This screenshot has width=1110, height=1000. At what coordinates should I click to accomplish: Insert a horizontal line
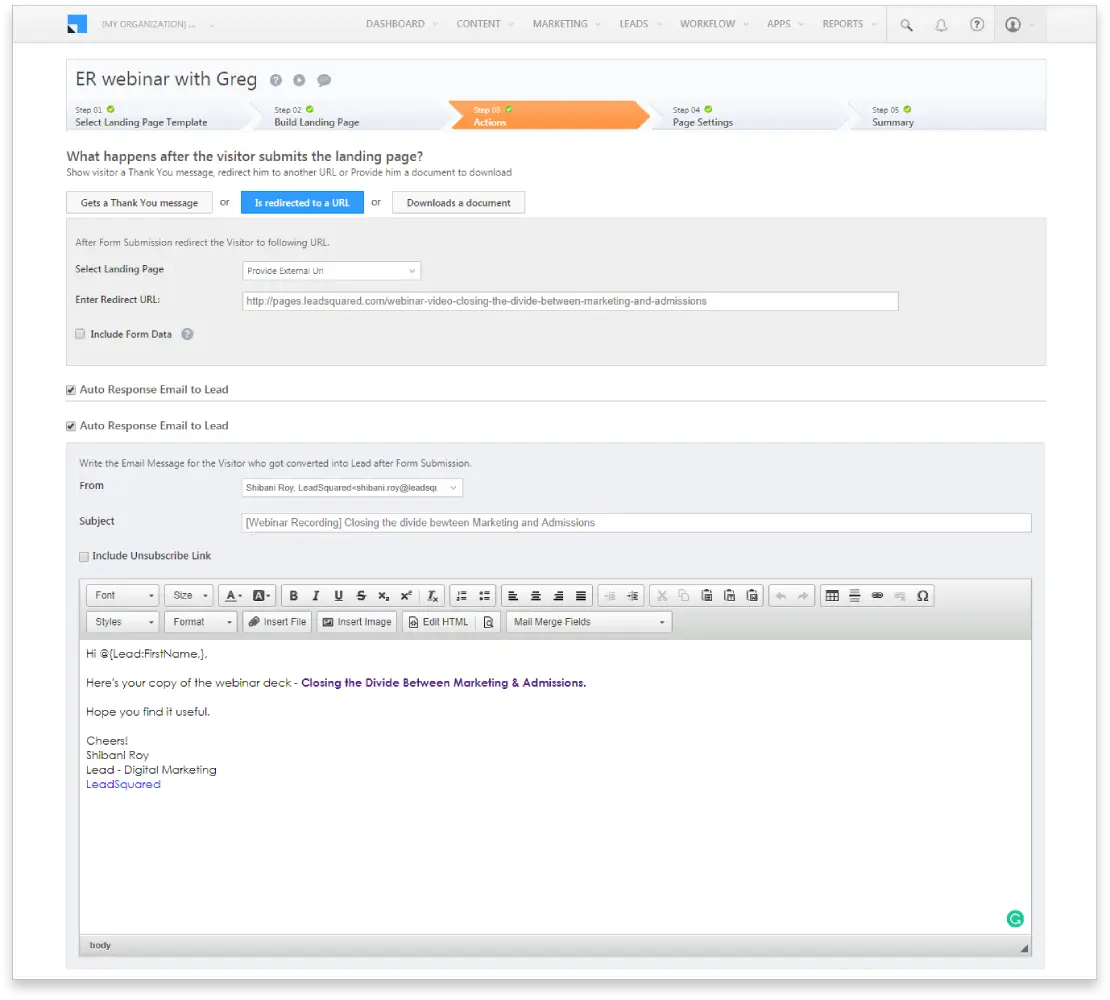click(854, 596)
